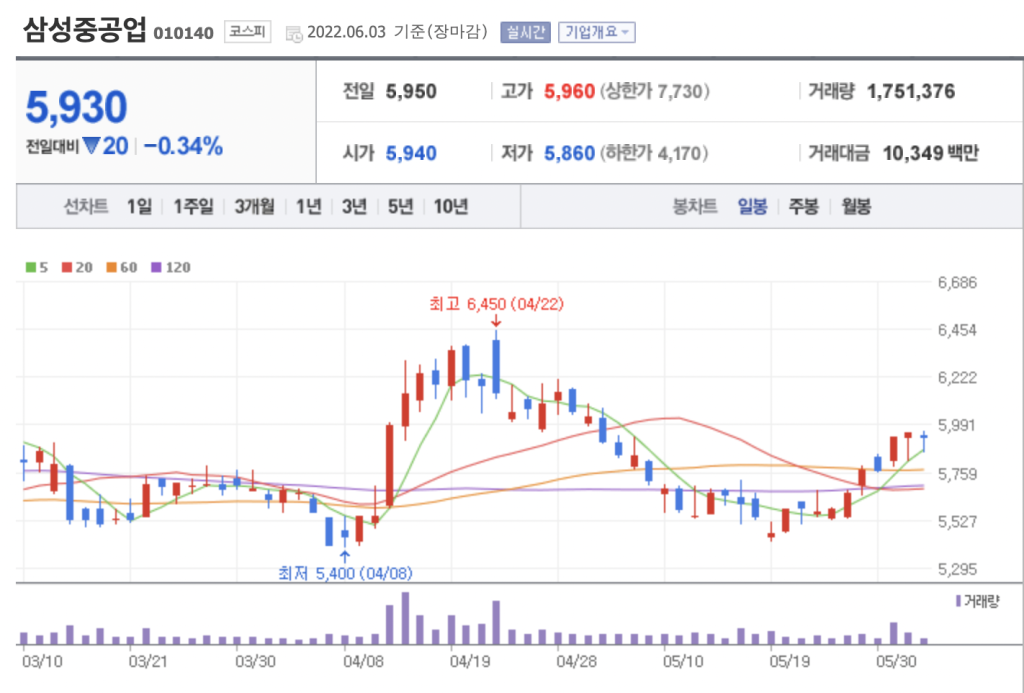Expand the 기업개요 dropdown

(x=597, y=32)
